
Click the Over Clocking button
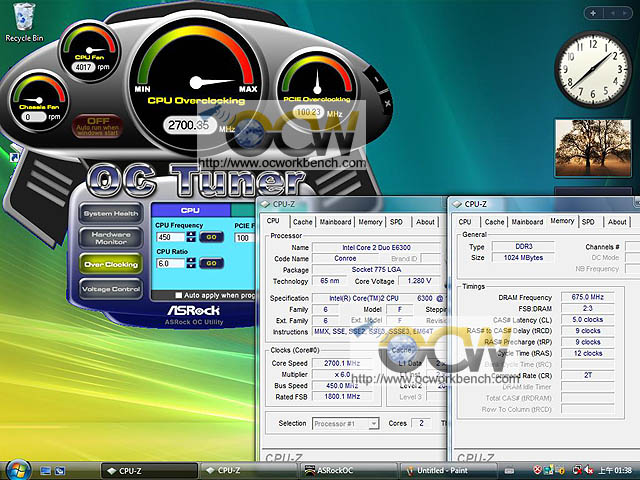(111, 264)
